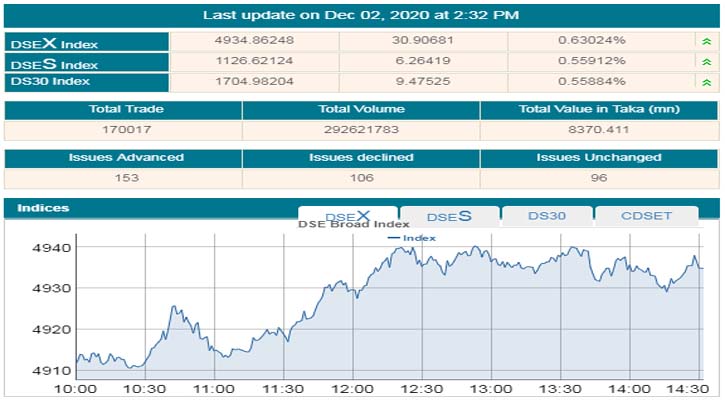725x400 pixels.
Task: Click the DSES Index green up-arrow icon
Action: click(x=707, y=62)
